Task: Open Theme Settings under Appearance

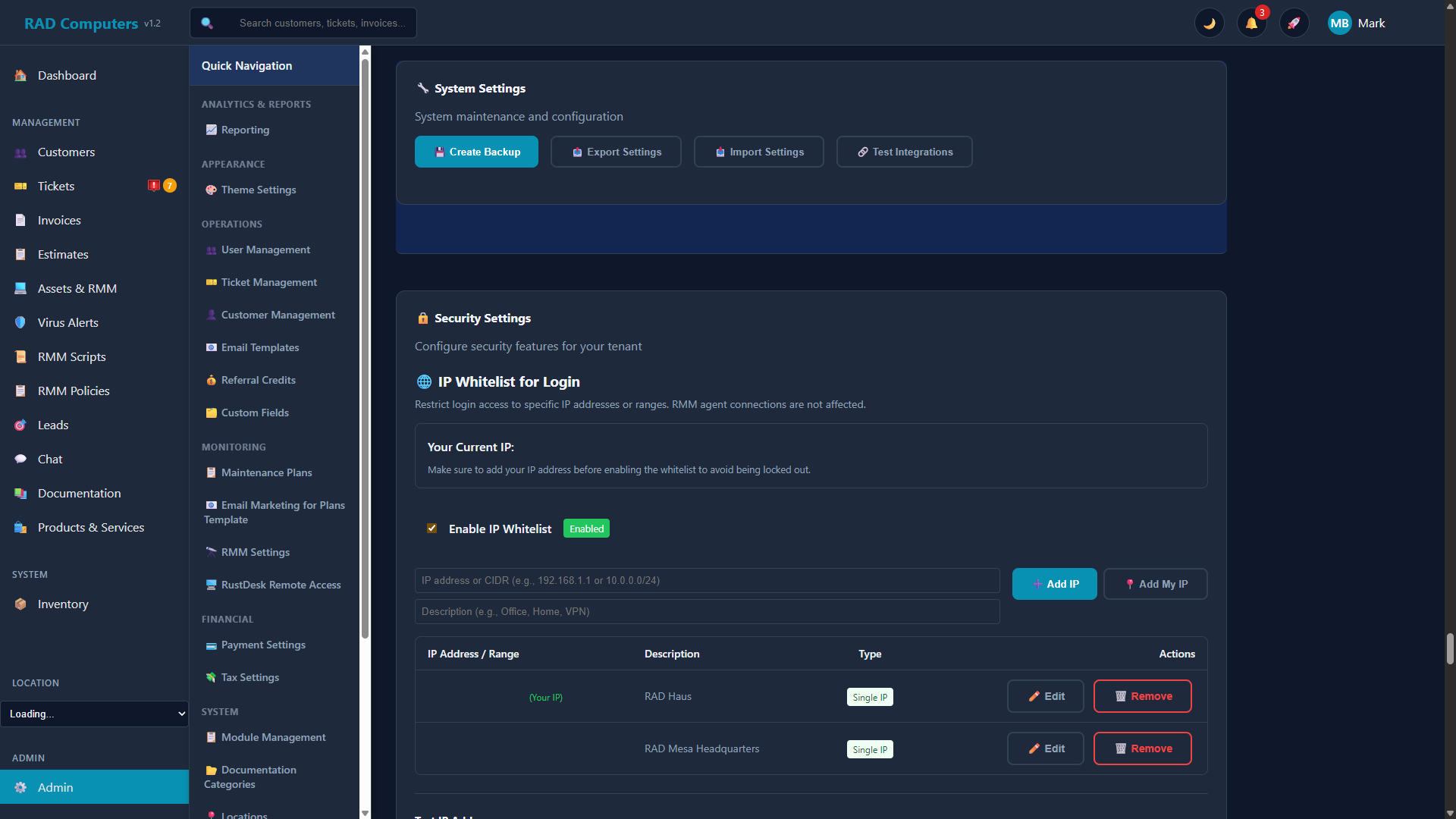Action: tap(258, 190)
